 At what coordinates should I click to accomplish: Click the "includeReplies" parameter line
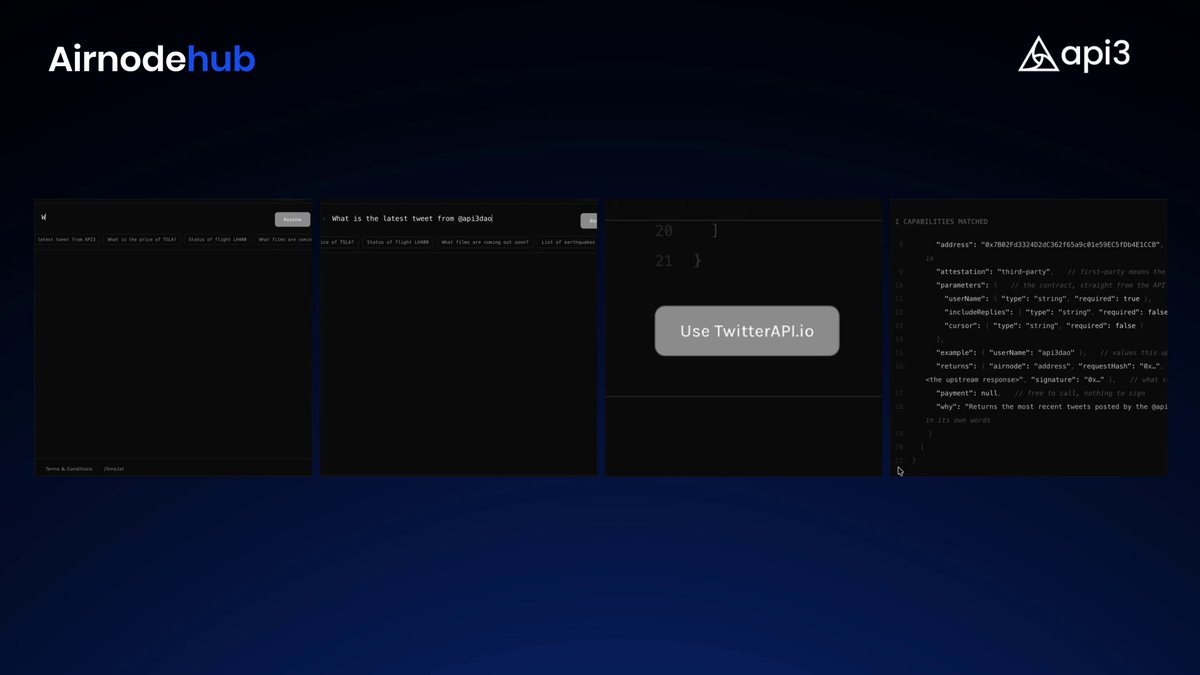tap(1056, 312)
